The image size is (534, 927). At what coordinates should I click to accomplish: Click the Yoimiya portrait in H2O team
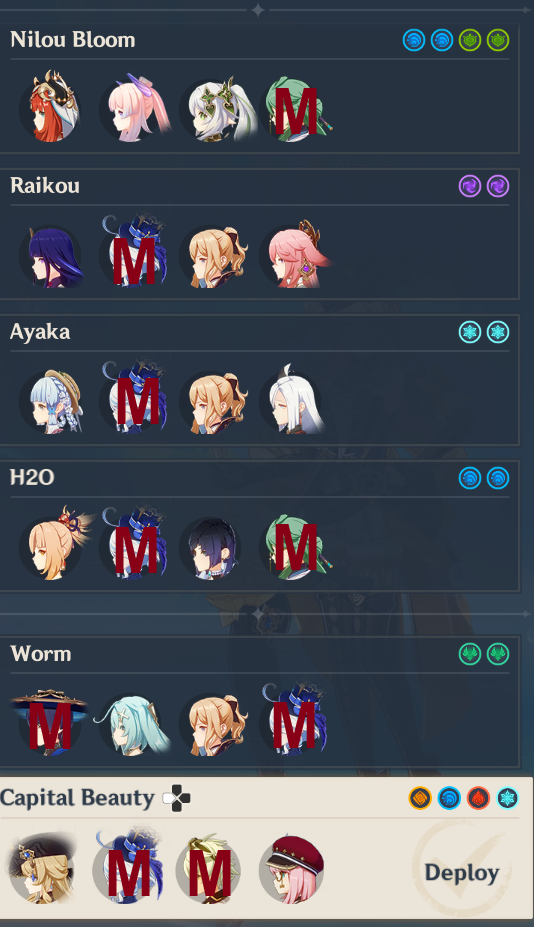pos(53,545)
